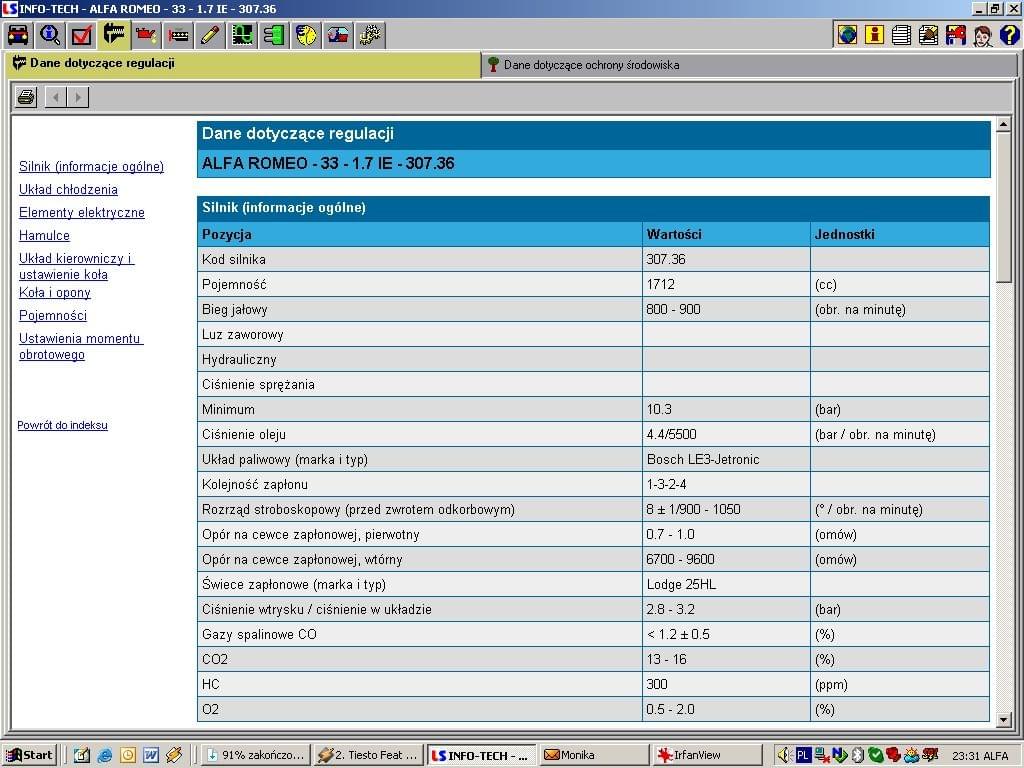1024x768 pixels.
Task: Click the Jednostki column header
Action: [900, 234]
